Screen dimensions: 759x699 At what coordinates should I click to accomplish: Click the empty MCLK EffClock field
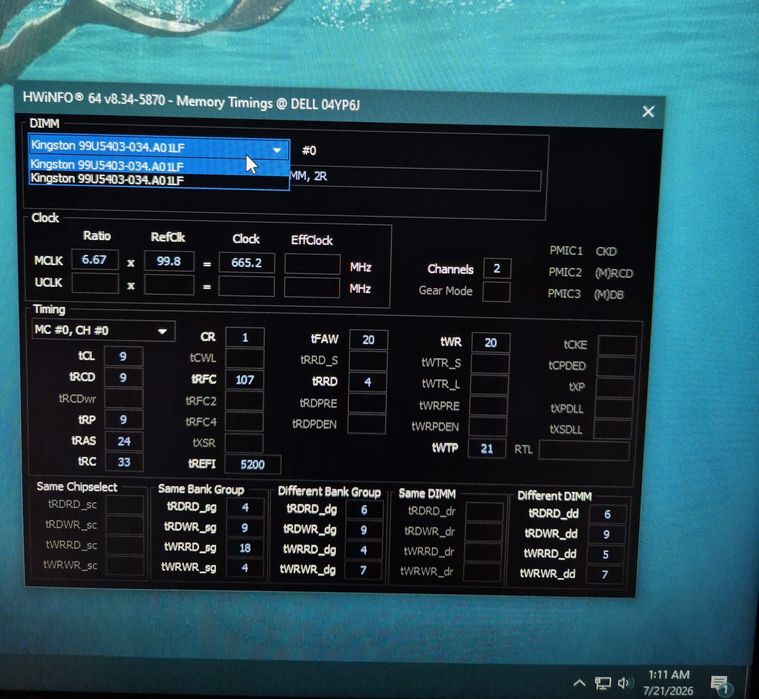click(x=312, y=265)
